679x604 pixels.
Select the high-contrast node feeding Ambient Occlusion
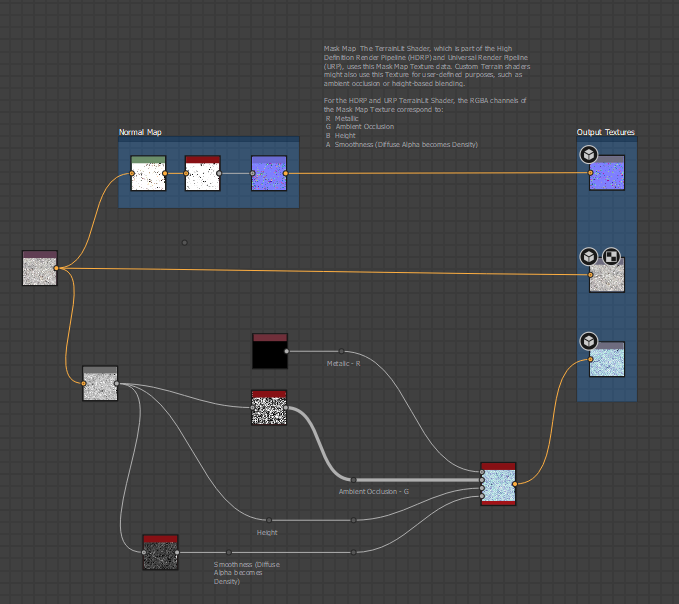pos(269,408)
